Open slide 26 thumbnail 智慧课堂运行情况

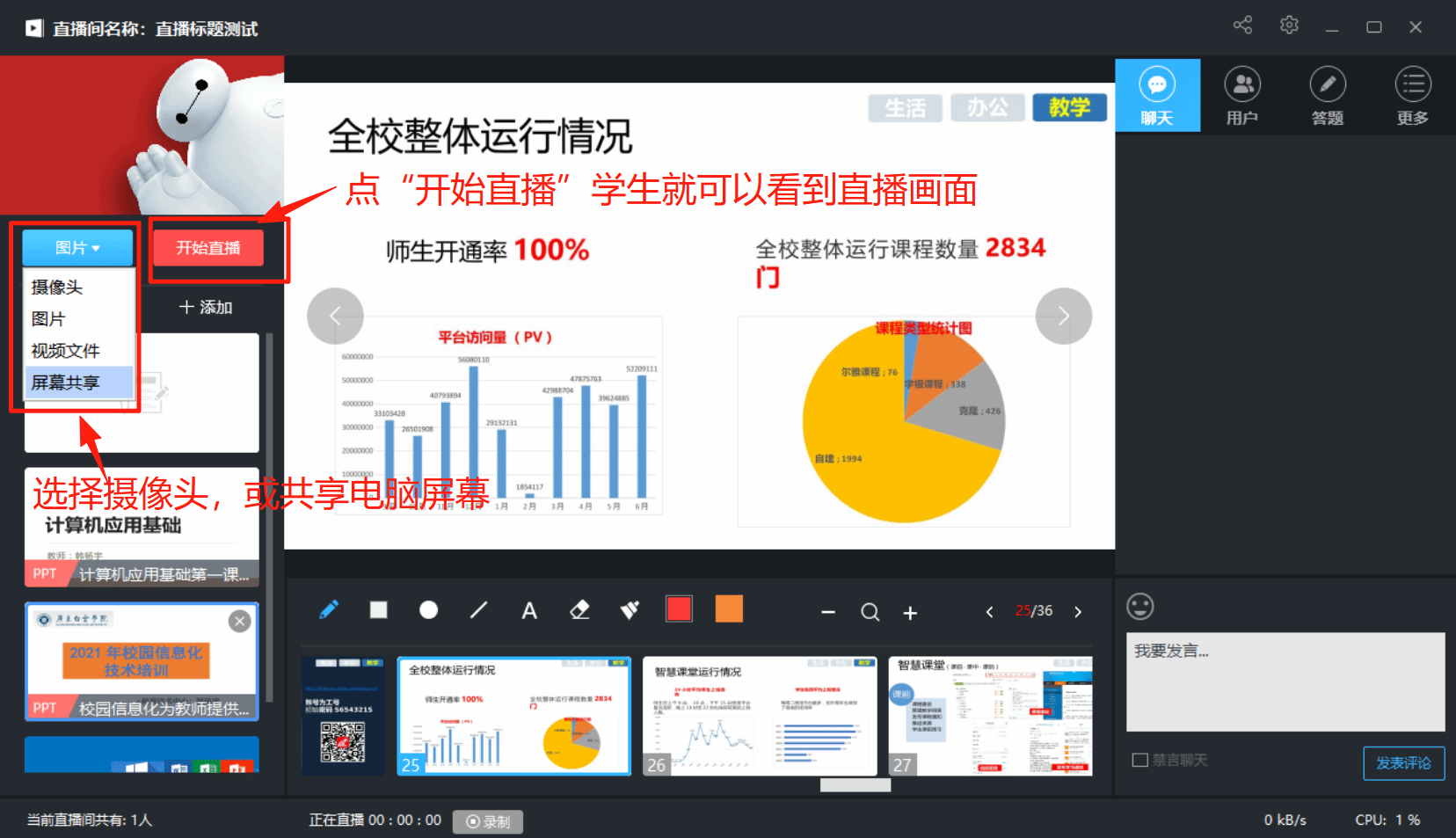(x=760, y=716)
